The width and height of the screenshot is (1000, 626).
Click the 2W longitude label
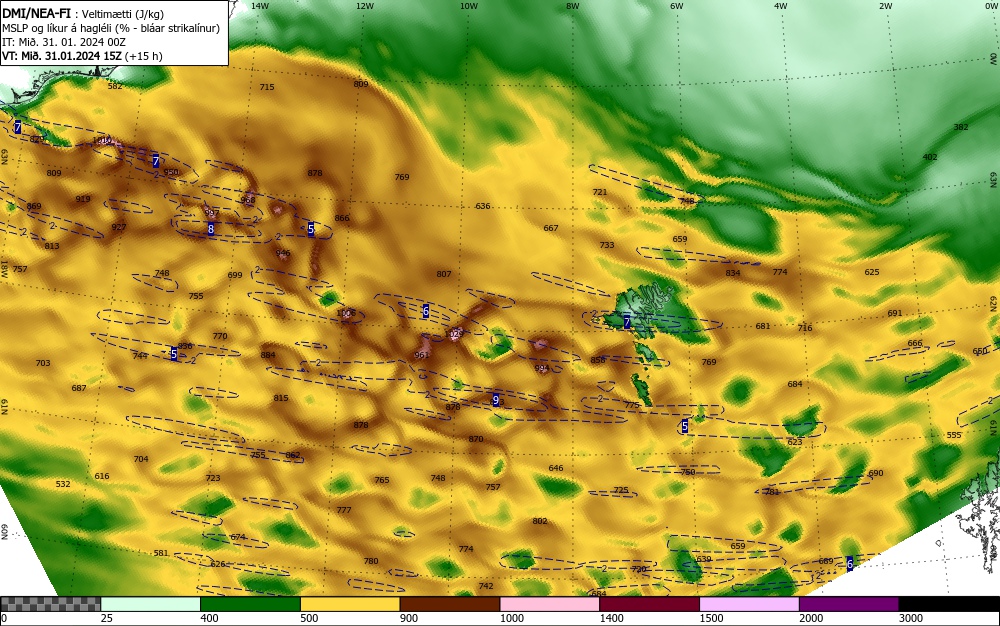pos(885,6)
